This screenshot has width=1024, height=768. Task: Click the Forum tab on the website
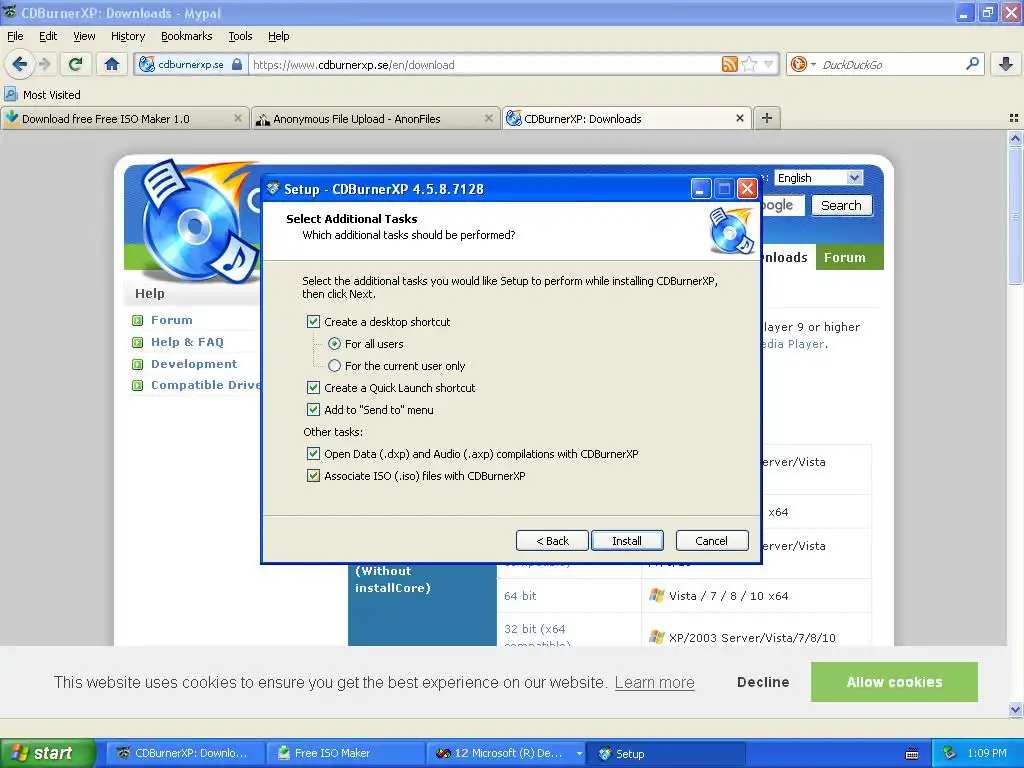[849, 257]
